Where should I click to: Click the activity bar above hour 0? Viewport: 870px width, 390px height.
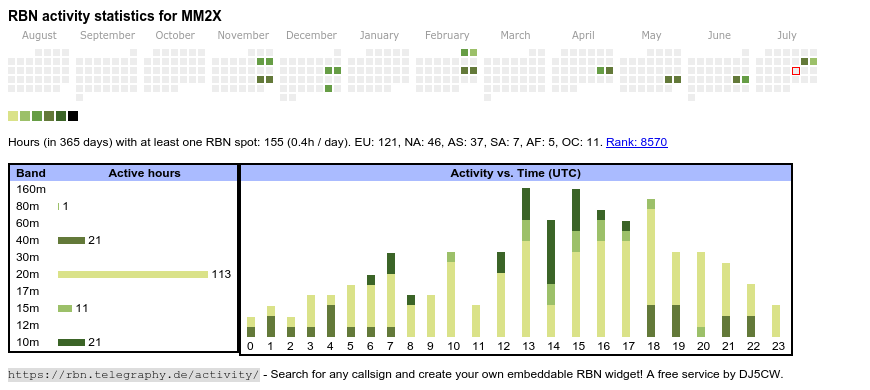251,327
